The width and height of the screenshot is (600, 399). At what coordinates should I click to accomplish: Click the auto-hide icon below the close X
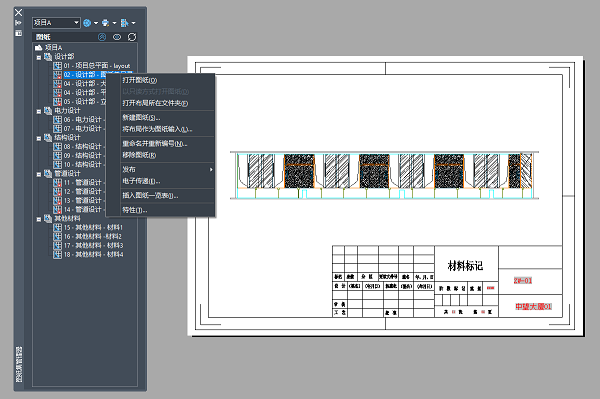coord(18,23)
